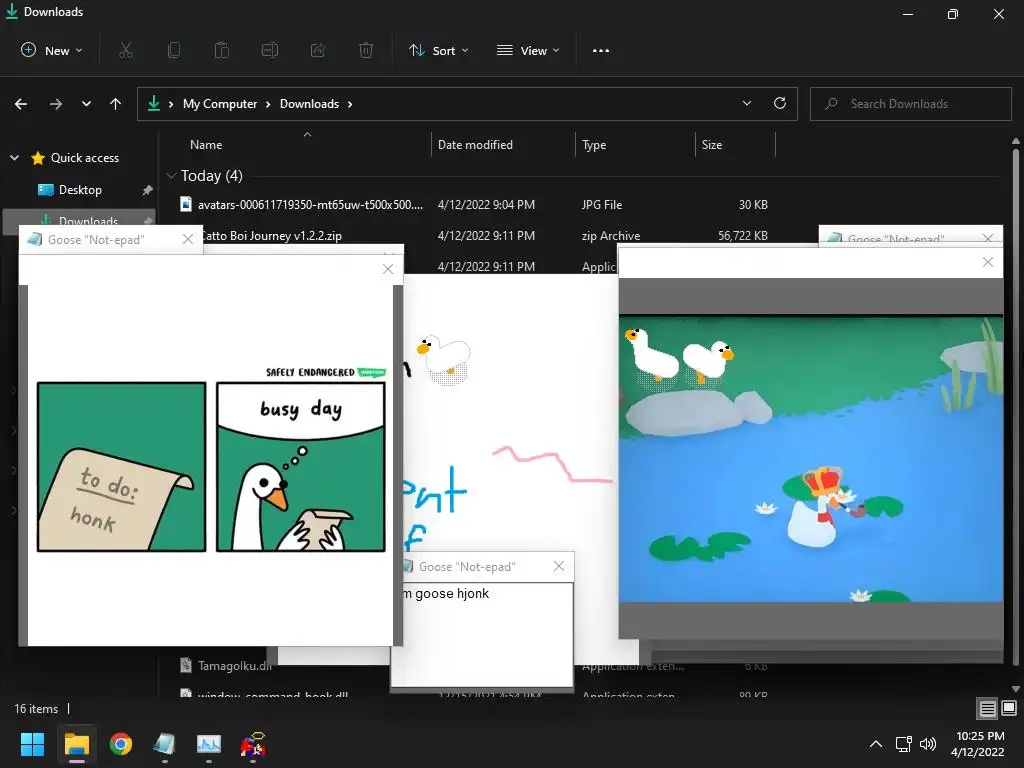This screenshot has height=768, width=1024.
Task: Click the JPG File type cell
Action: pos(601,204)
